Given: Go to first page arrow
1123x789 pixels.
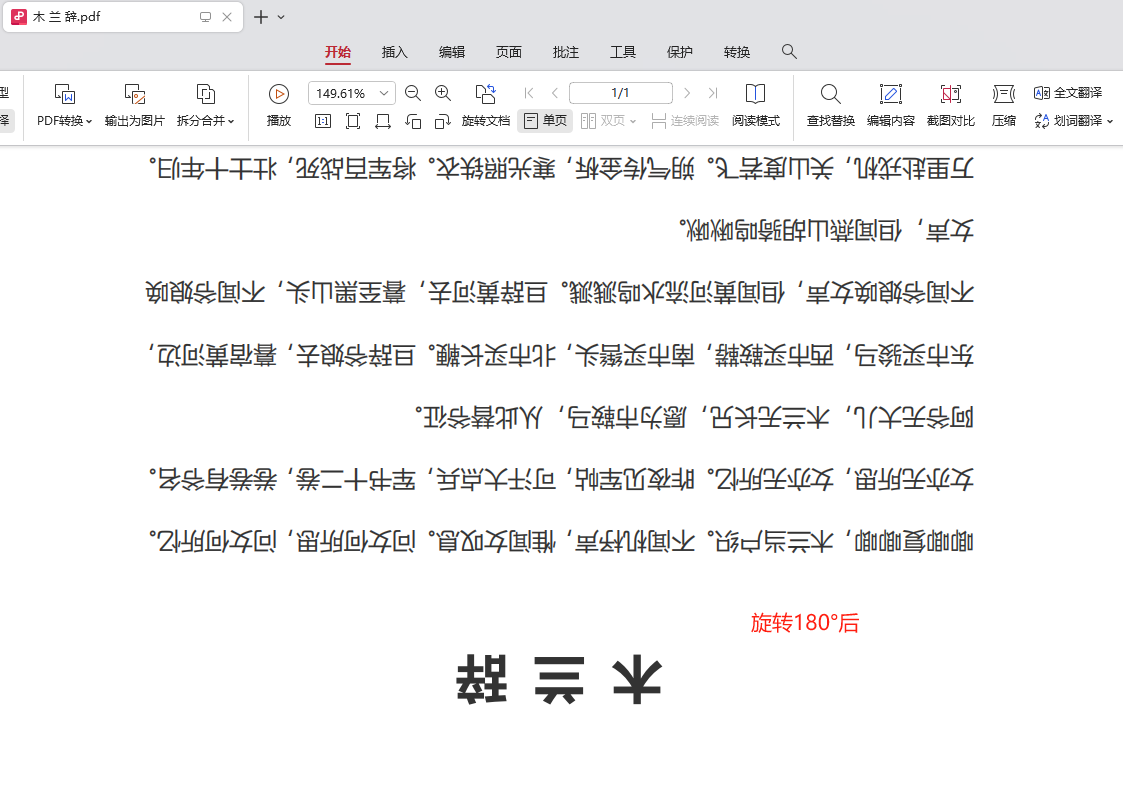Looking at the screenshot, I should [529, 93].
